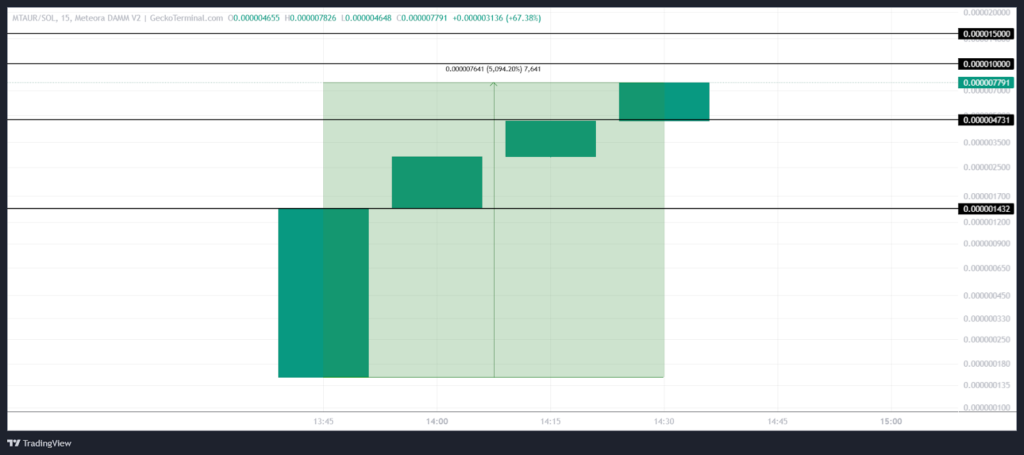Click the Open value 0.000004655 in header
This screenshot has height=455, width=1024.
[254, 18]
